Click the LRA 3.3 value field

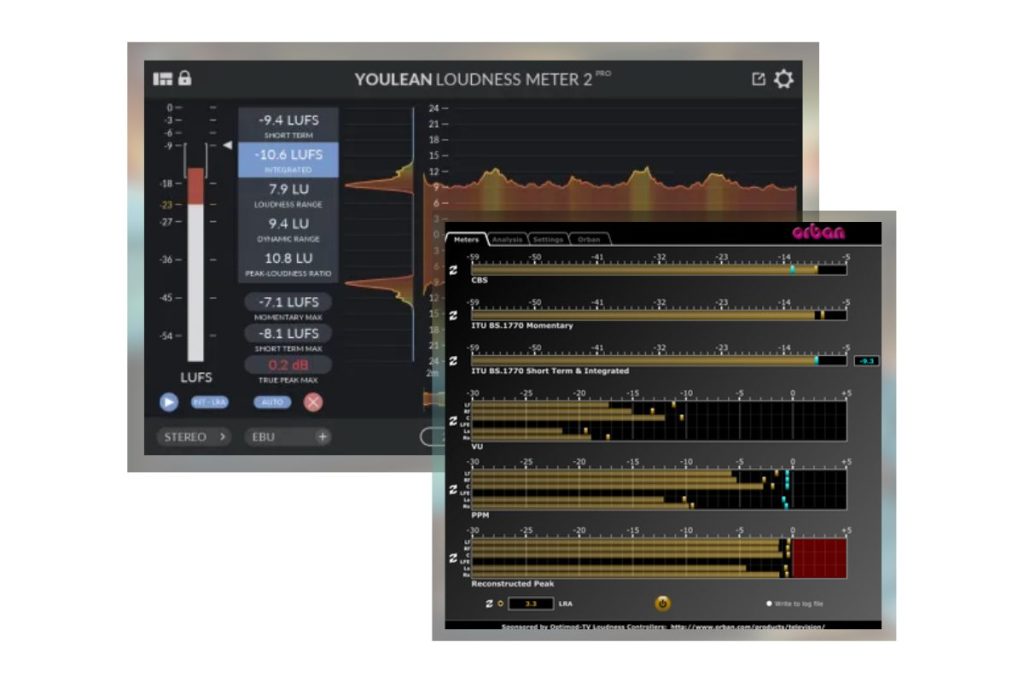(530, 603)
